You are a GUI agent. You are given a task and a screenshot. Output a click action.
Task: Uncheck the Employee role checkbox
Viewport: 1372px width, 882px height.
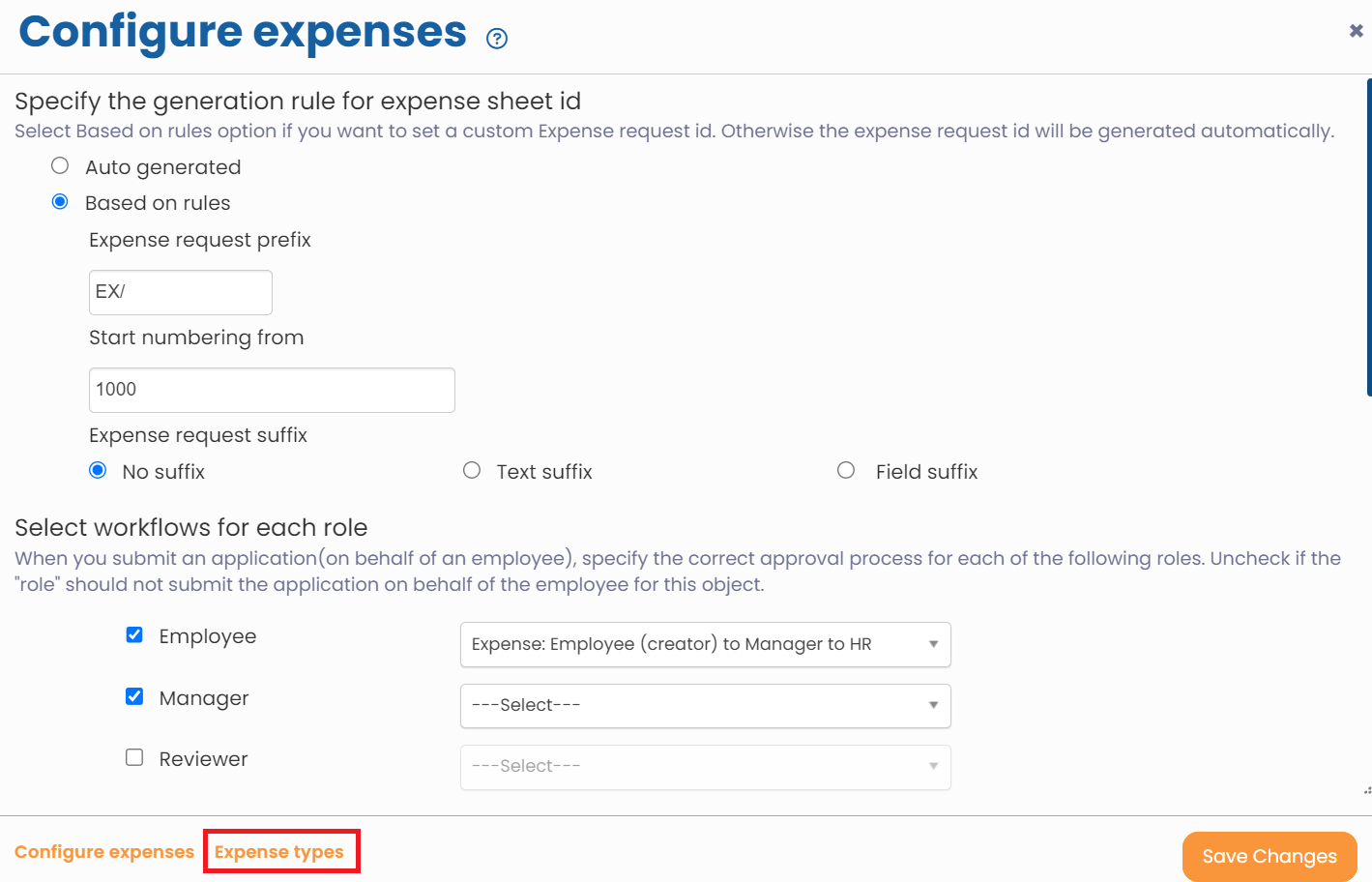pos(133,634)
